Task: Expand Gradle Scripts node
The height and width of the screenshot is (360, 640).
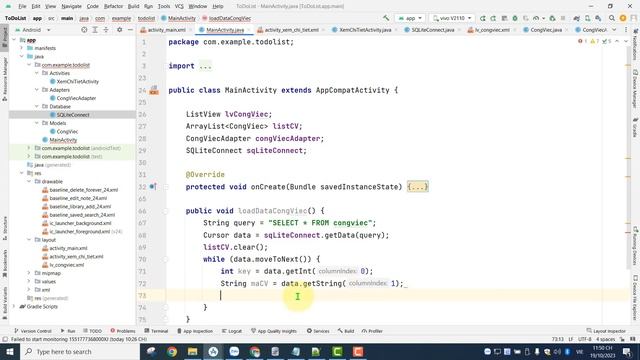Action: click(x=14, y=307)
